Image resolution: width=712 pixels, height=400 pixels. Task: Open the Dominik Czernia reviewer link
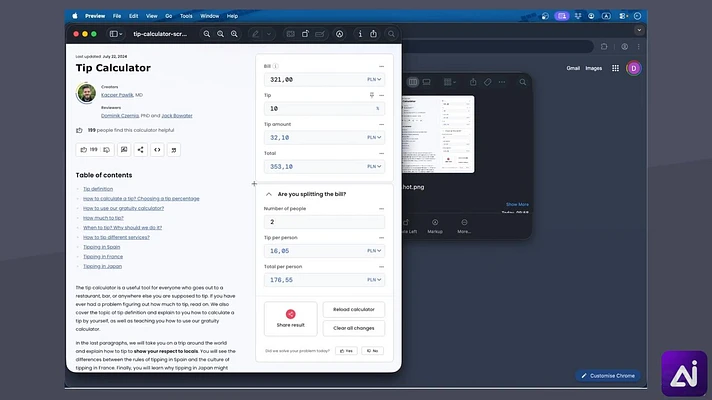120,116
